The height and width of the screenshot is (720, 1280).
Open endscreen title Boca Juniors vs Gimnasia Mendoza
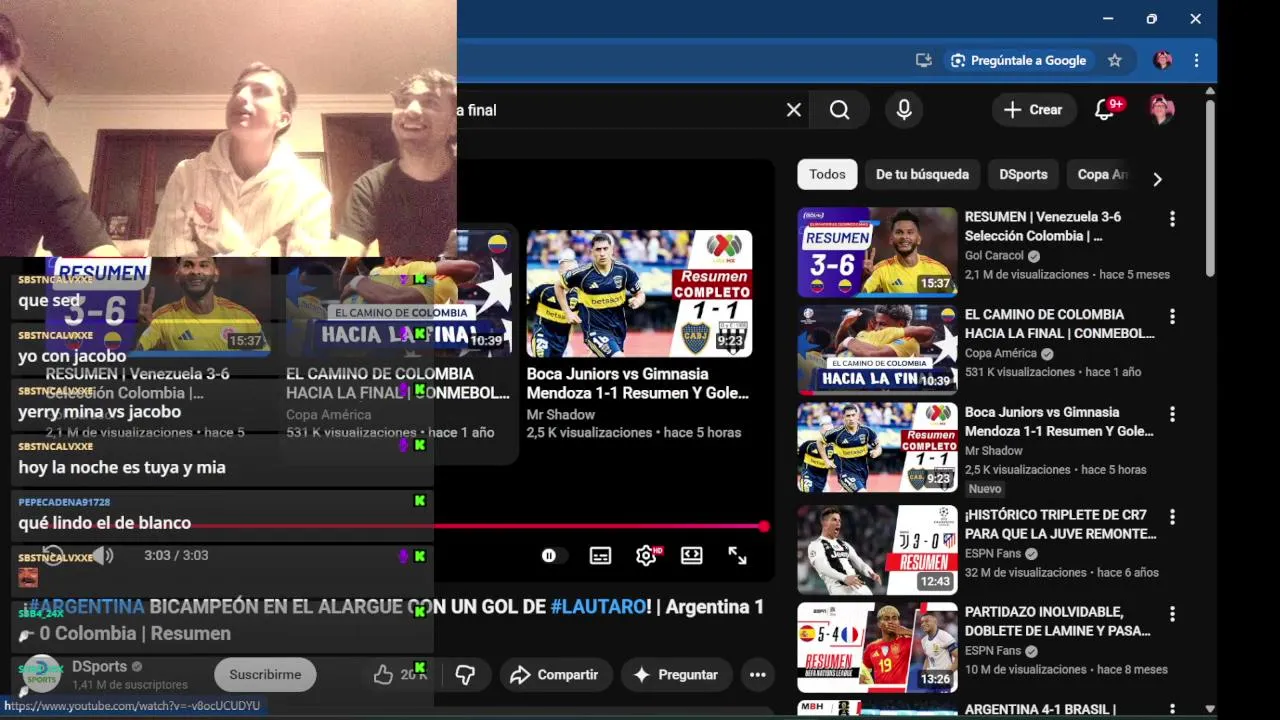[638, 383]
